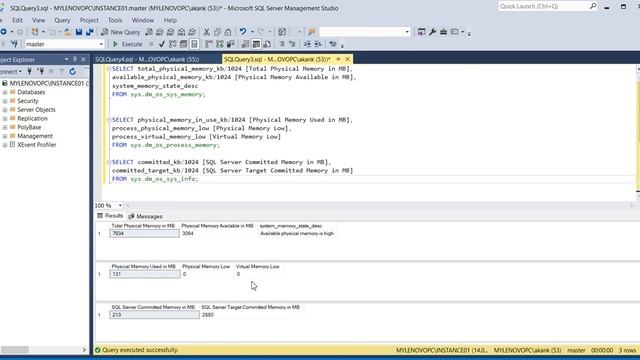
Task: Select XEvent Profiler in the tree
Action: [37, 145]
